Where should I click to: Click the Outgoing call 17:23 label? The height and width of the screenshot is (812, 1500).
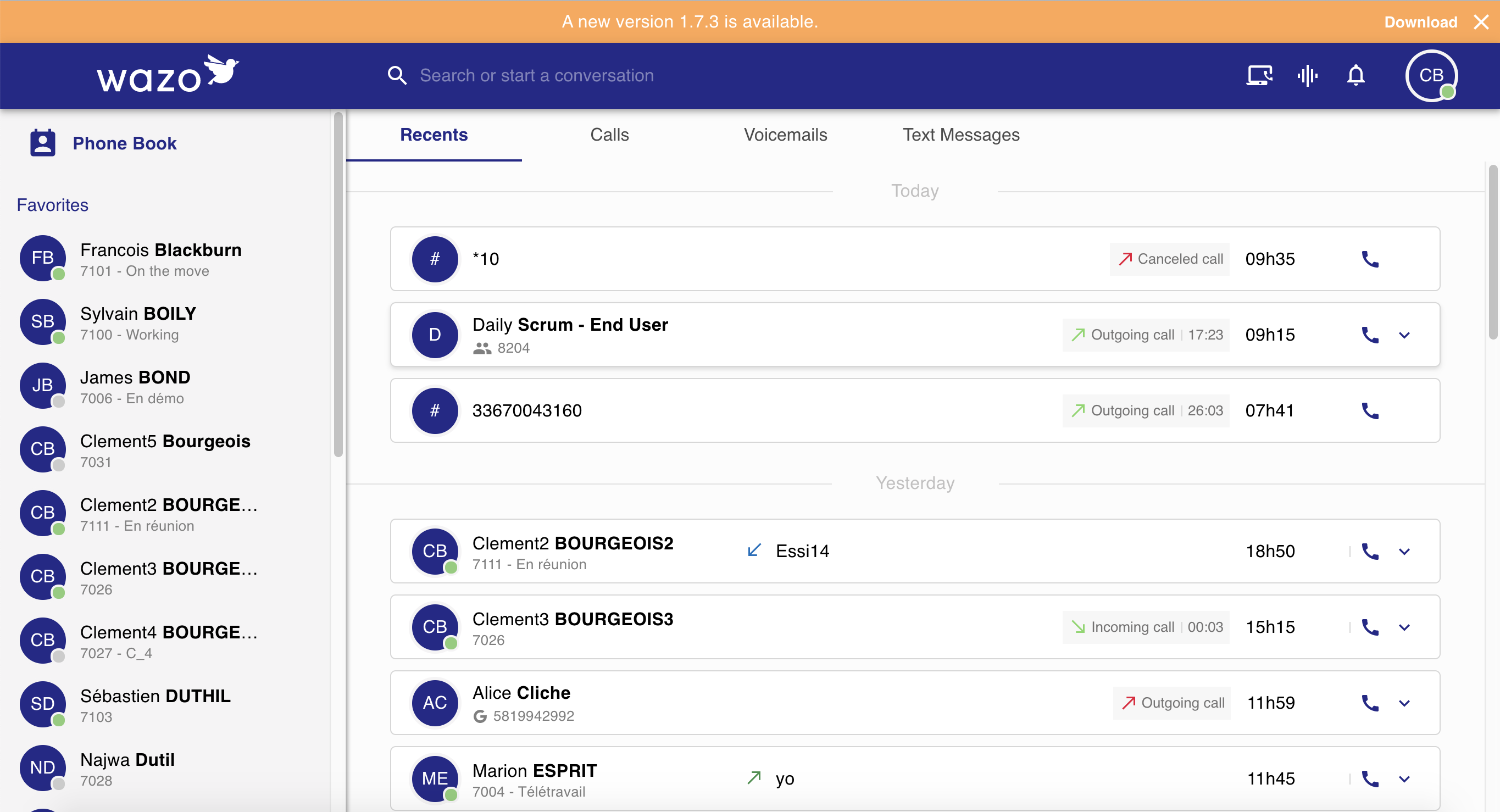1146,335
